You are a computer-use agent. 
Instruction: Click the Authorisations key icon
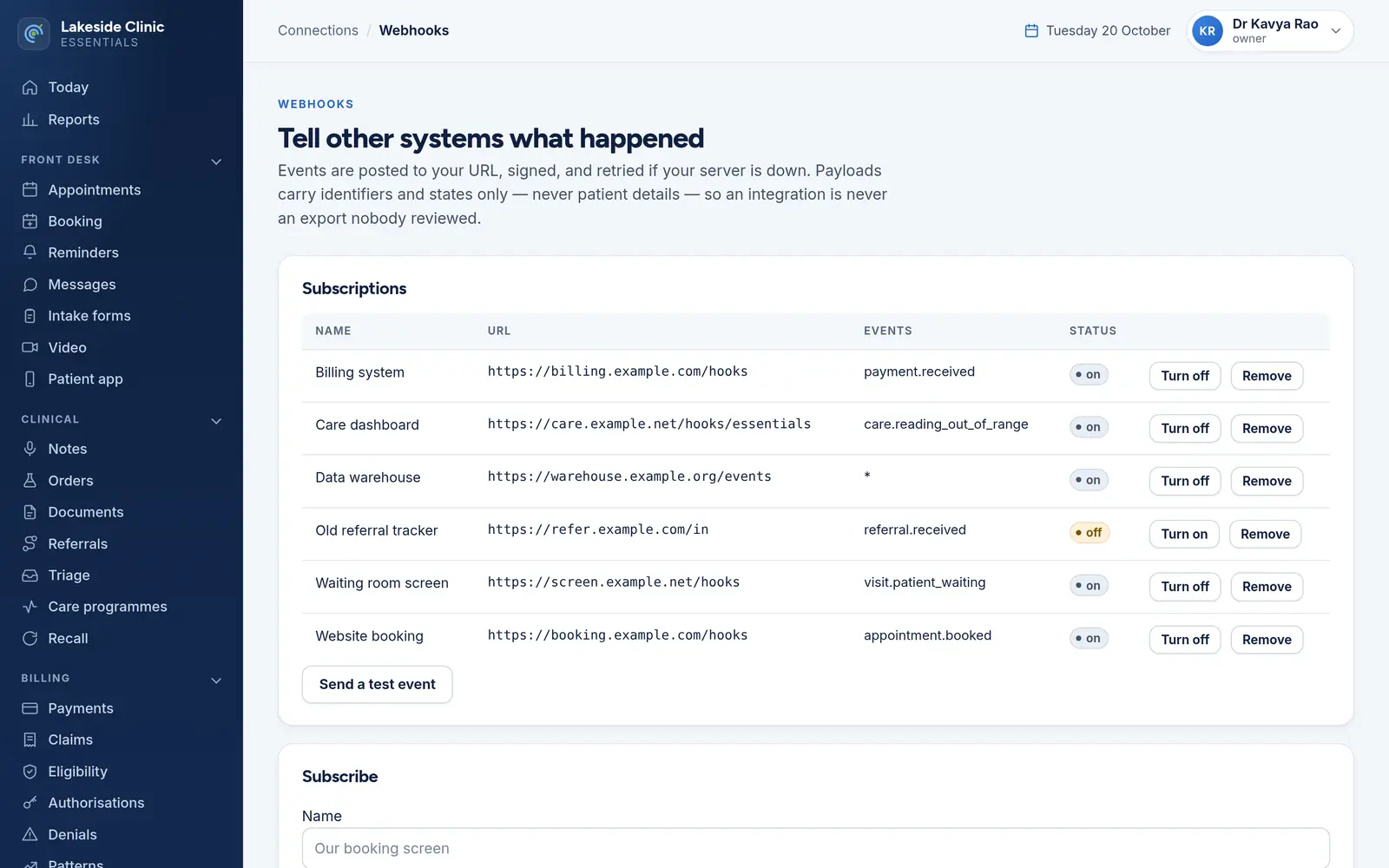click(x=30, y=803)
